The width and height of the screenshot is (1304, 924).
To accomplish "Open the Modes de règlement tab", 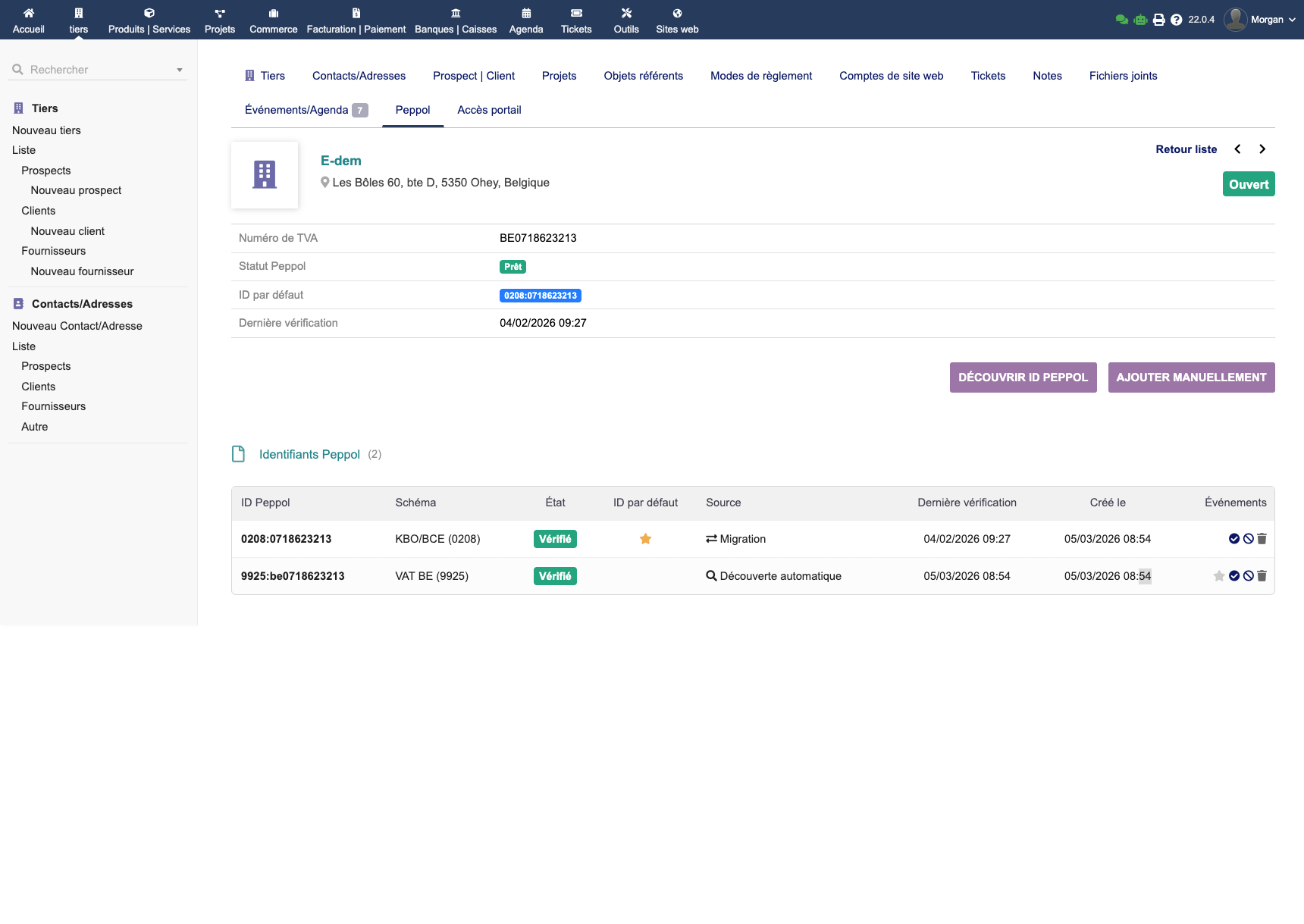I will point(760,76).
